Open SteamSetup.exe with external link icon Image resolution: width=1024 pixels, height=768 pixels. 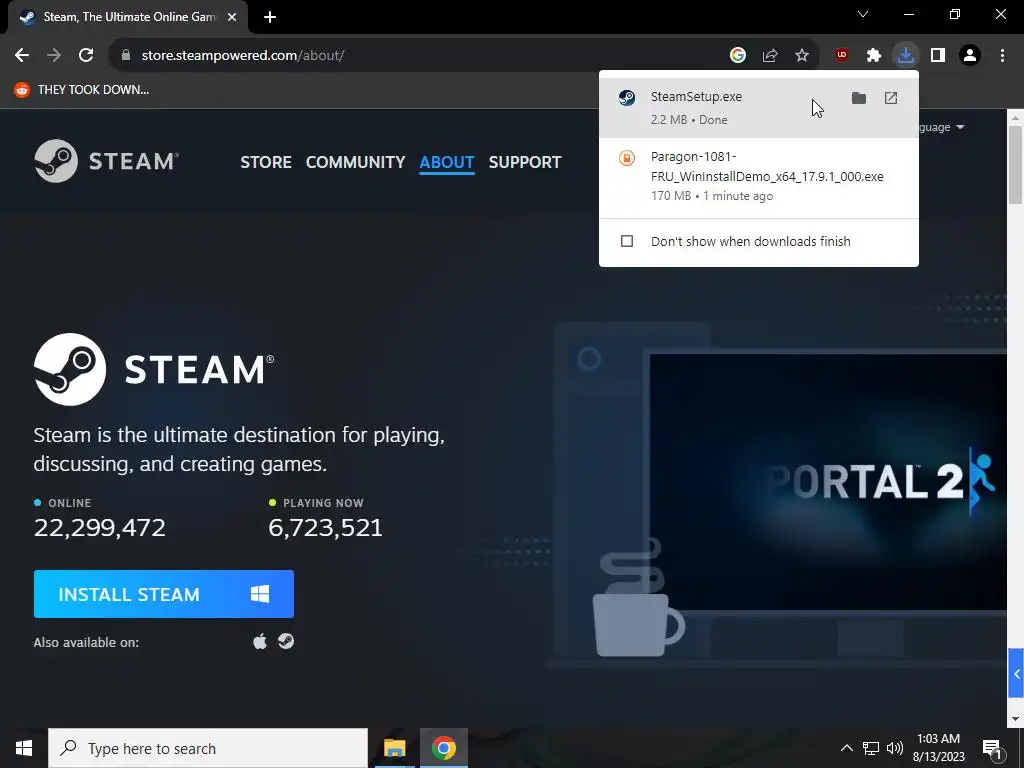point(891,98)
